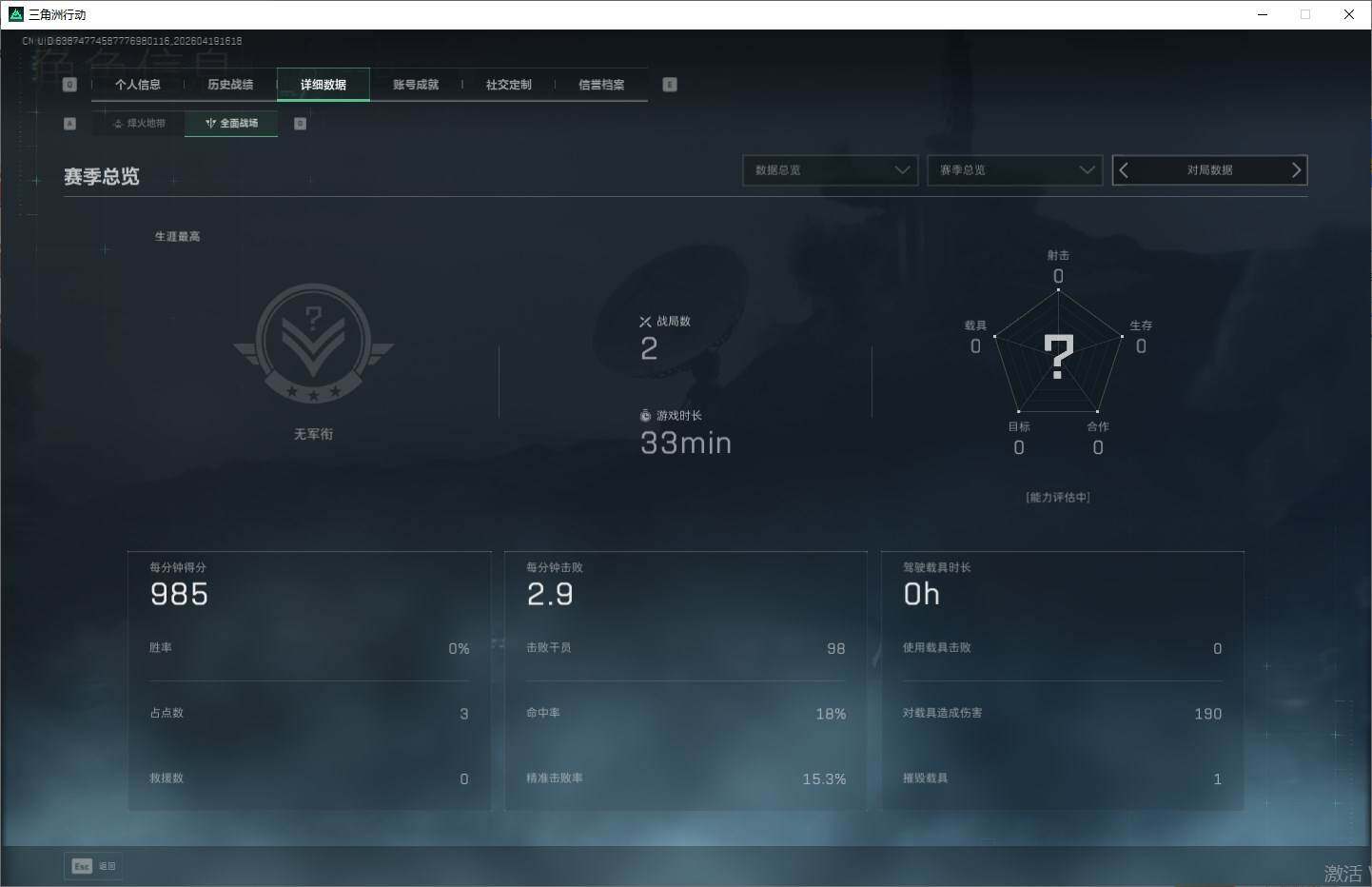Click the unranked 无军衔 rank badge emblem
The width and height of the screenshot is (1372, 887).
(x=313, y=344)
